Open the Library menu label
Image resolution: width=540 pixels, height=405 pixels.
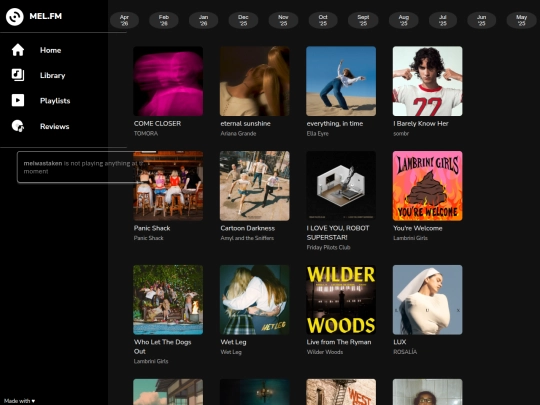coord(52,75)
